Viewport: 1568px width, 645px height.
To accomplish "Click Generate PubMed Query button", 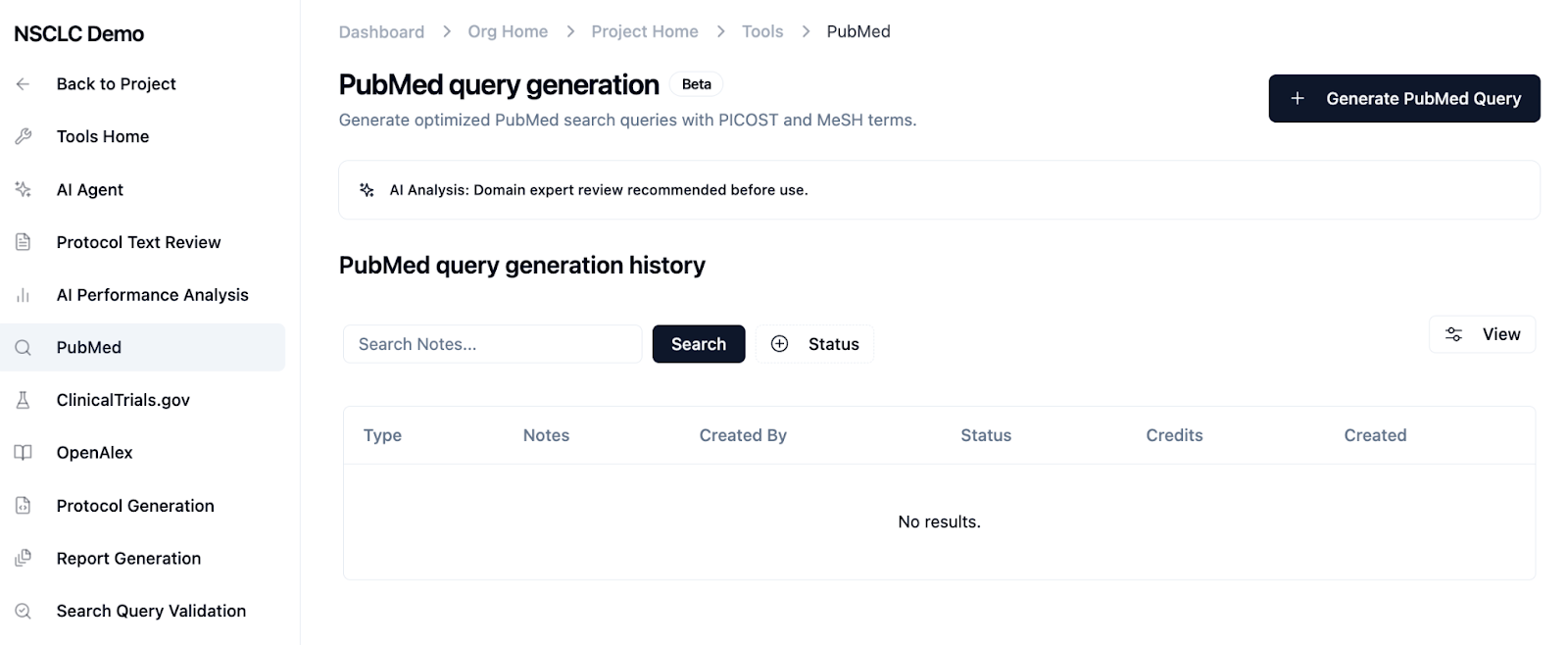I will click(x=1403, y=98).
